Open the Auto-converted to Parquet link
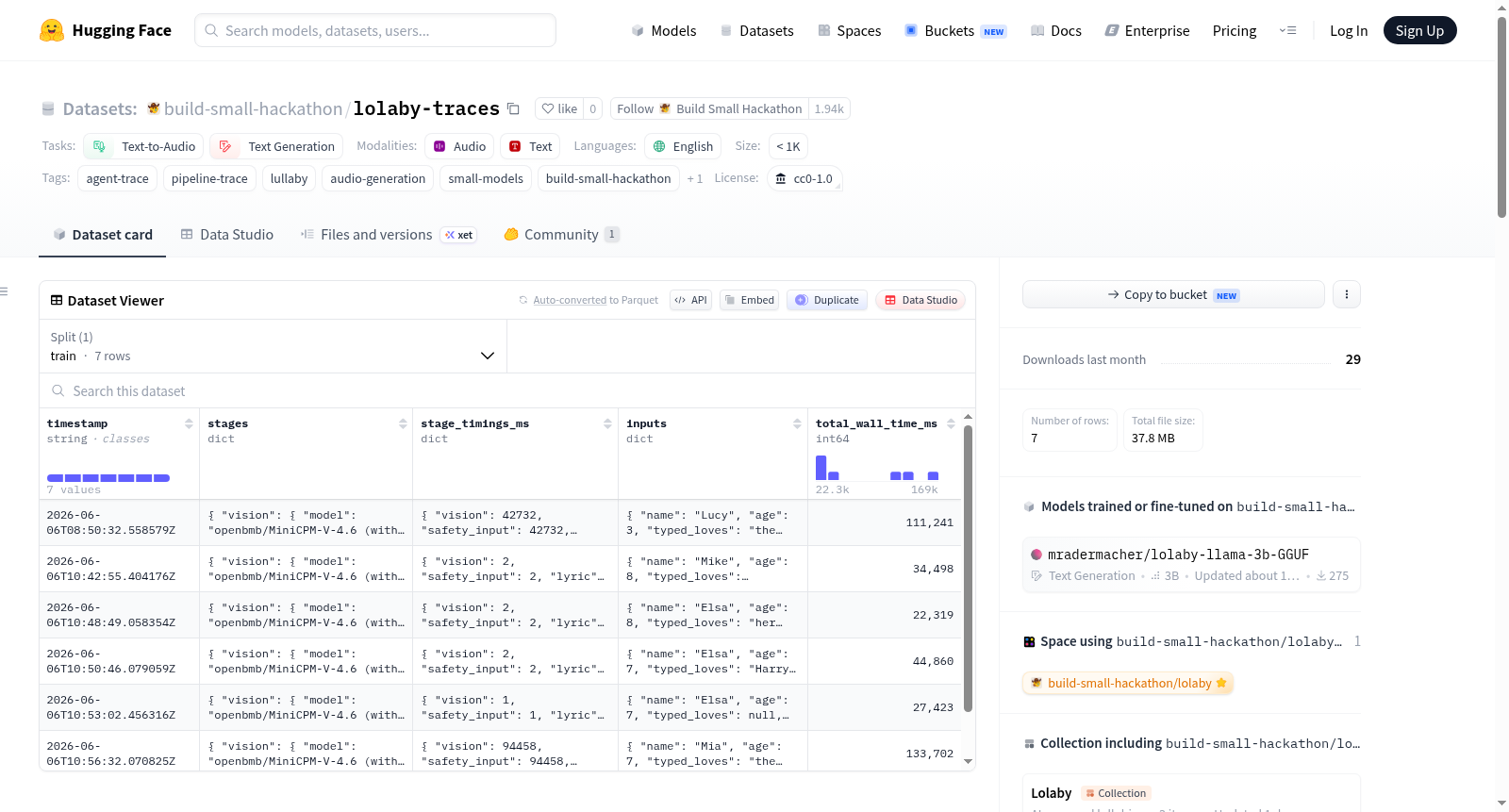Image resolution: width=1509 pixels, height=812 pixels. [x=570, y=300]
